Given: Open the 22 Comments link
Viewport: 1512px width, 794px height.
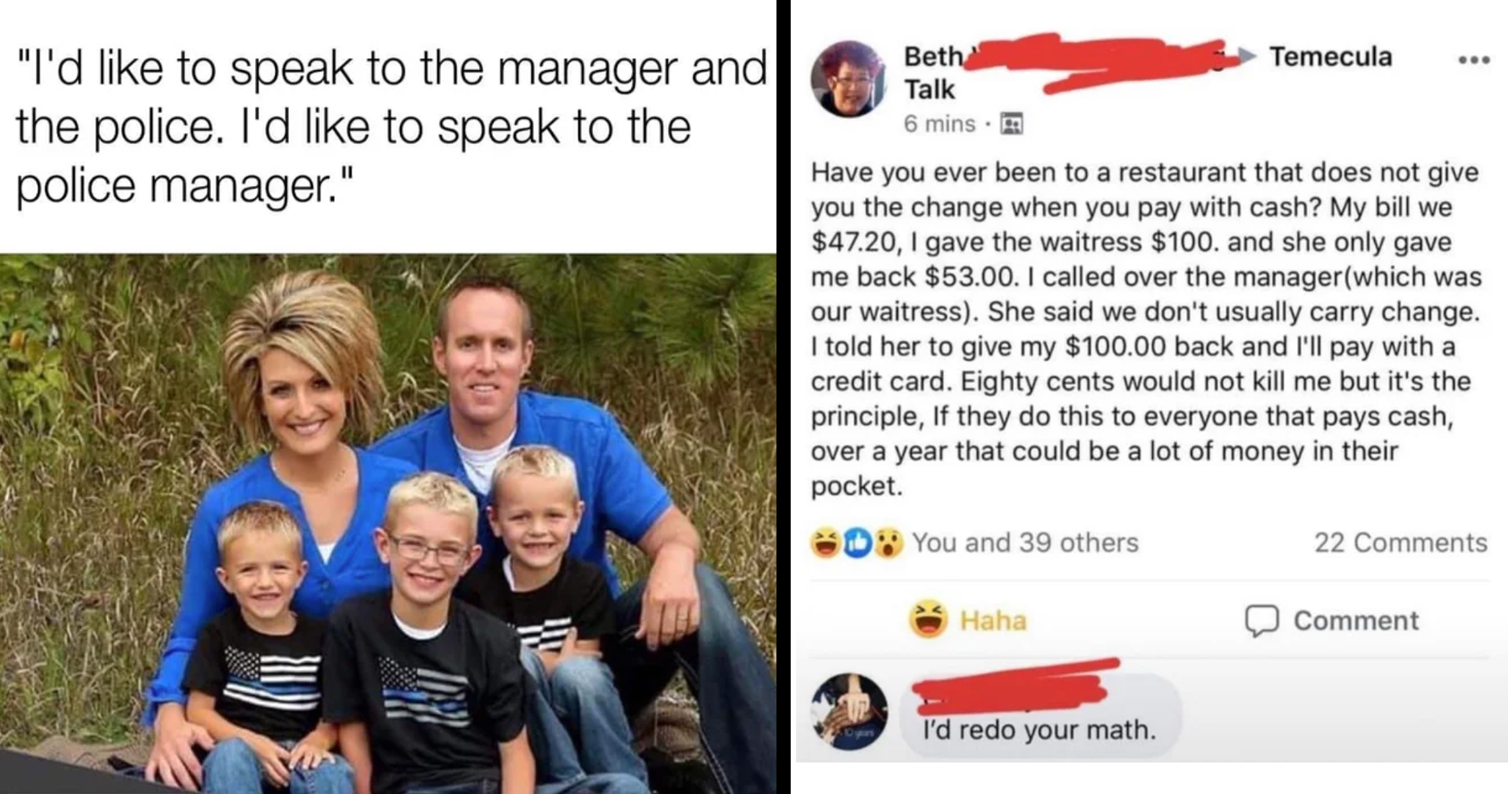Looking at the screenshot, I should (1400, 543).
